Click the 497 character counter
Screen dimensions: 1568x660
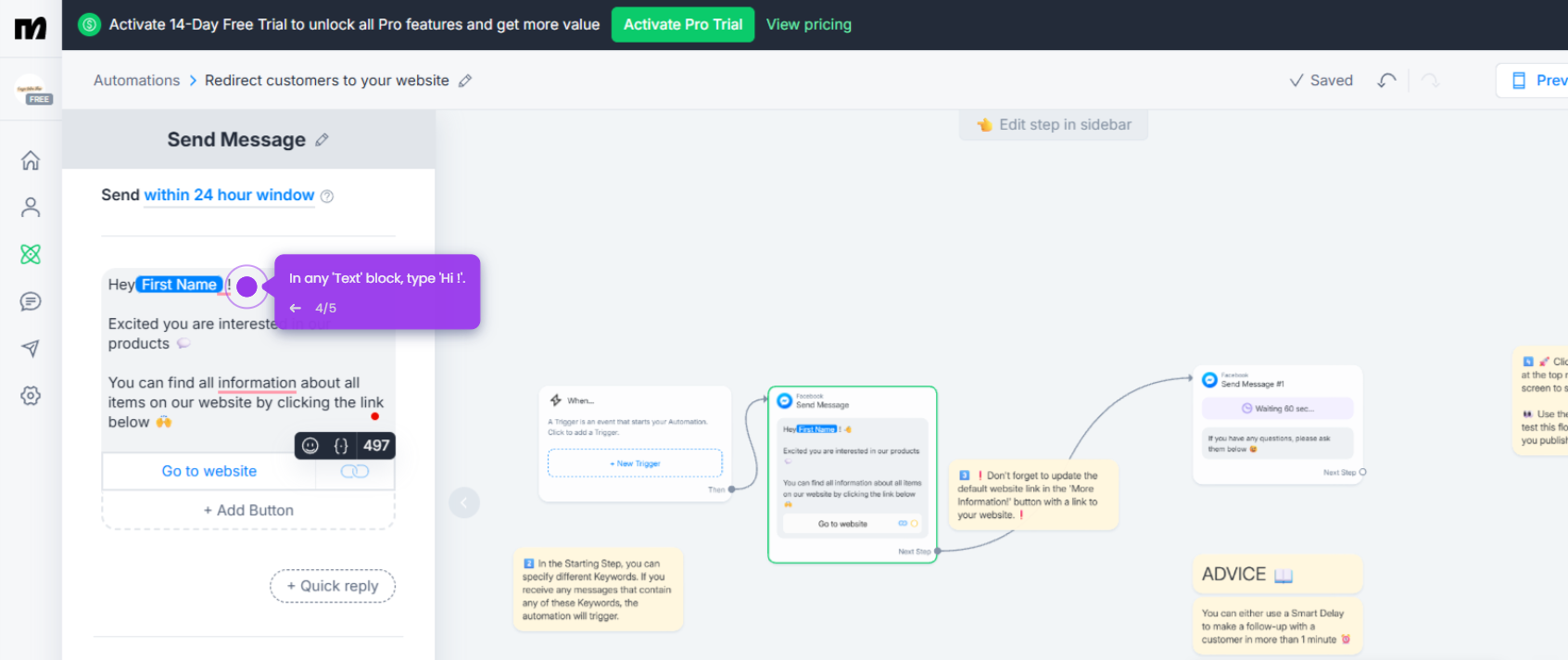[x=375, y=446]
